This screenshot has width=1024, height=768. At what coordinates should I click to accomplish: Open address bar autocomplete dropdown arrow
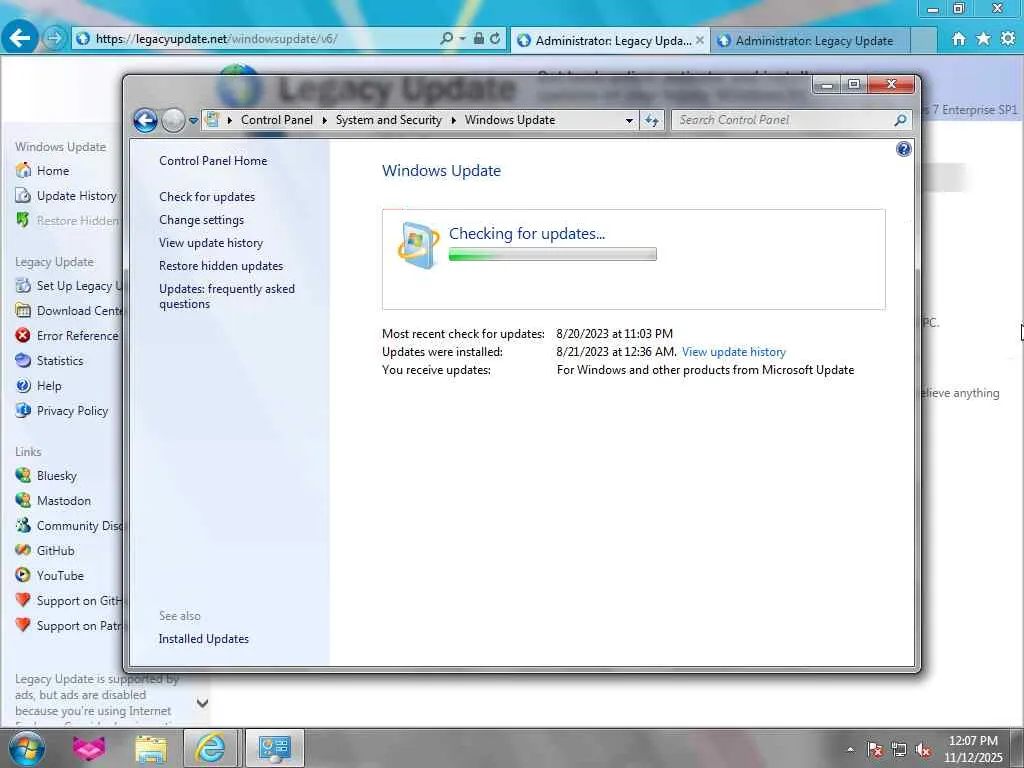pyautogui.click(x=462, y=39)
